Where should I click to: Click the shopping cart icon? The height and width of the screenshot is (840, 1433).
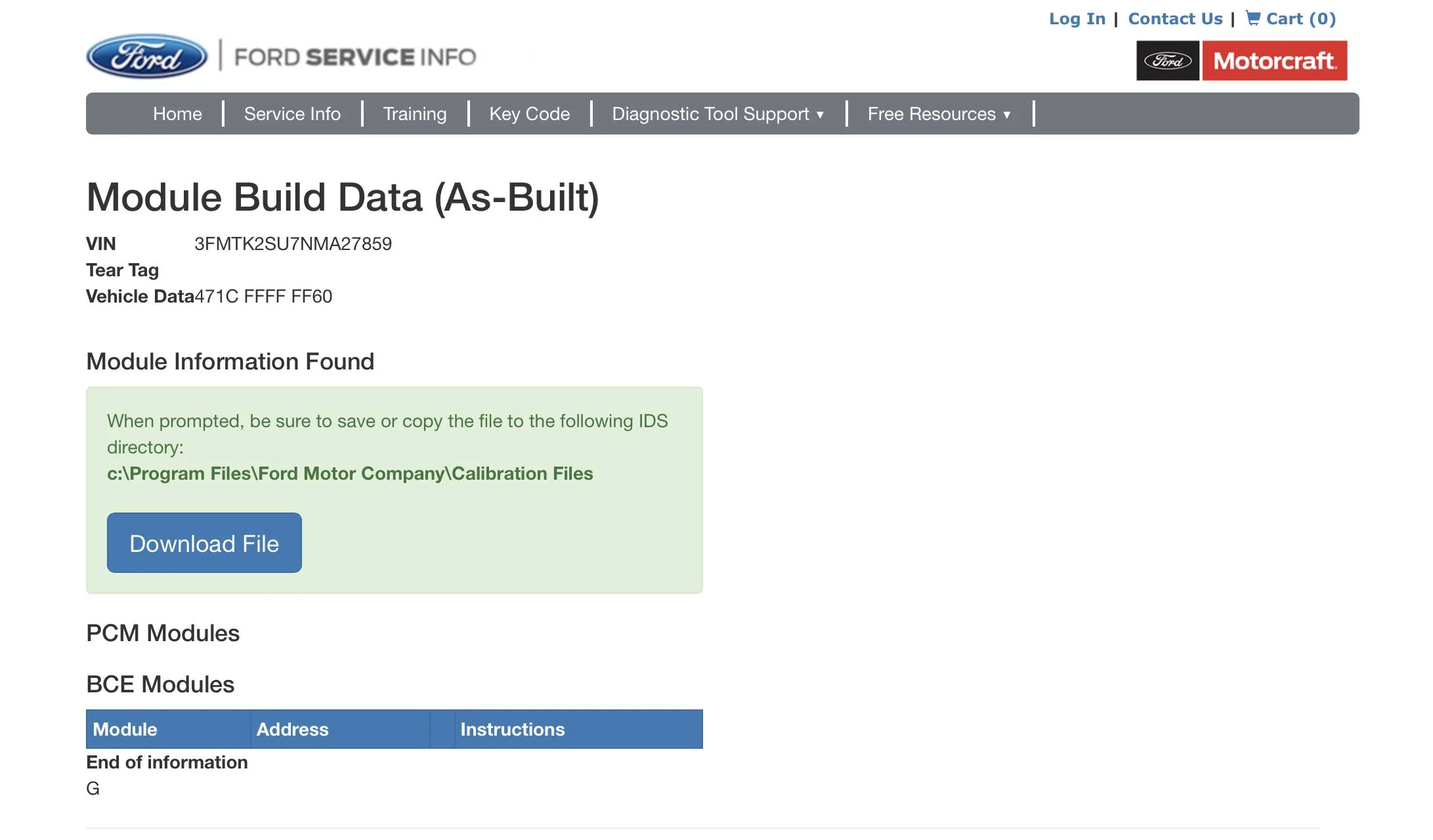click(1252, 18)
